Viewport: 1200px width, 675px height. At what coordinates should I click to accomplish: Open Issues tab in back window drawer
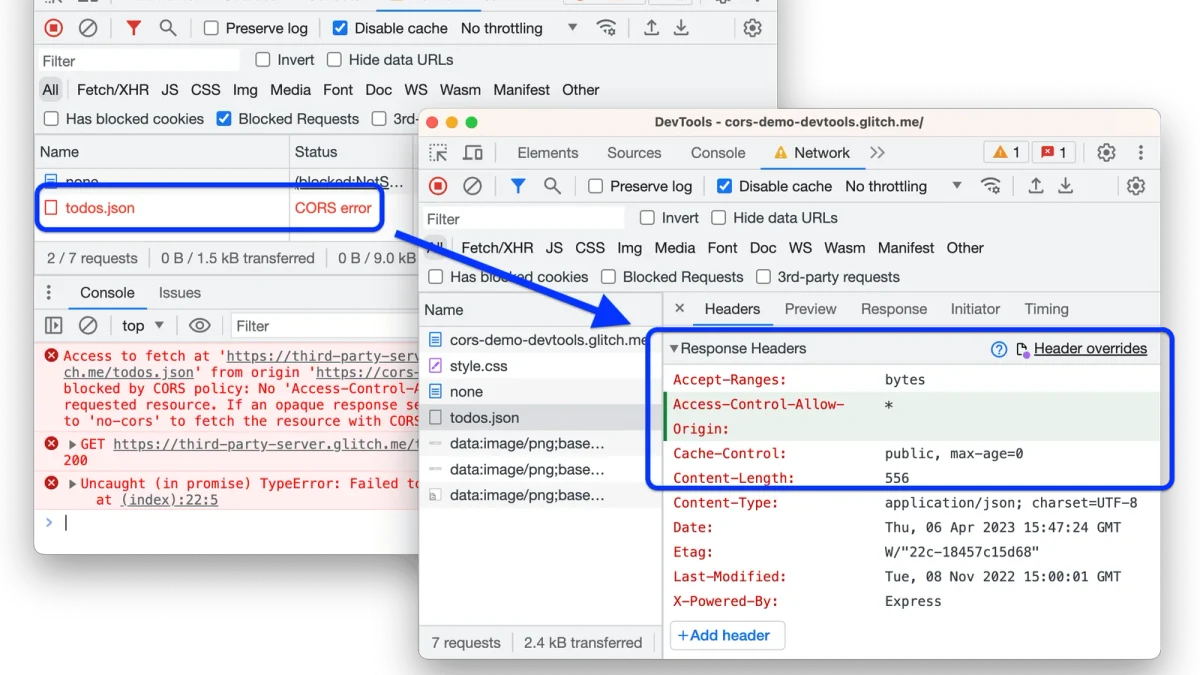coord(179,293)
